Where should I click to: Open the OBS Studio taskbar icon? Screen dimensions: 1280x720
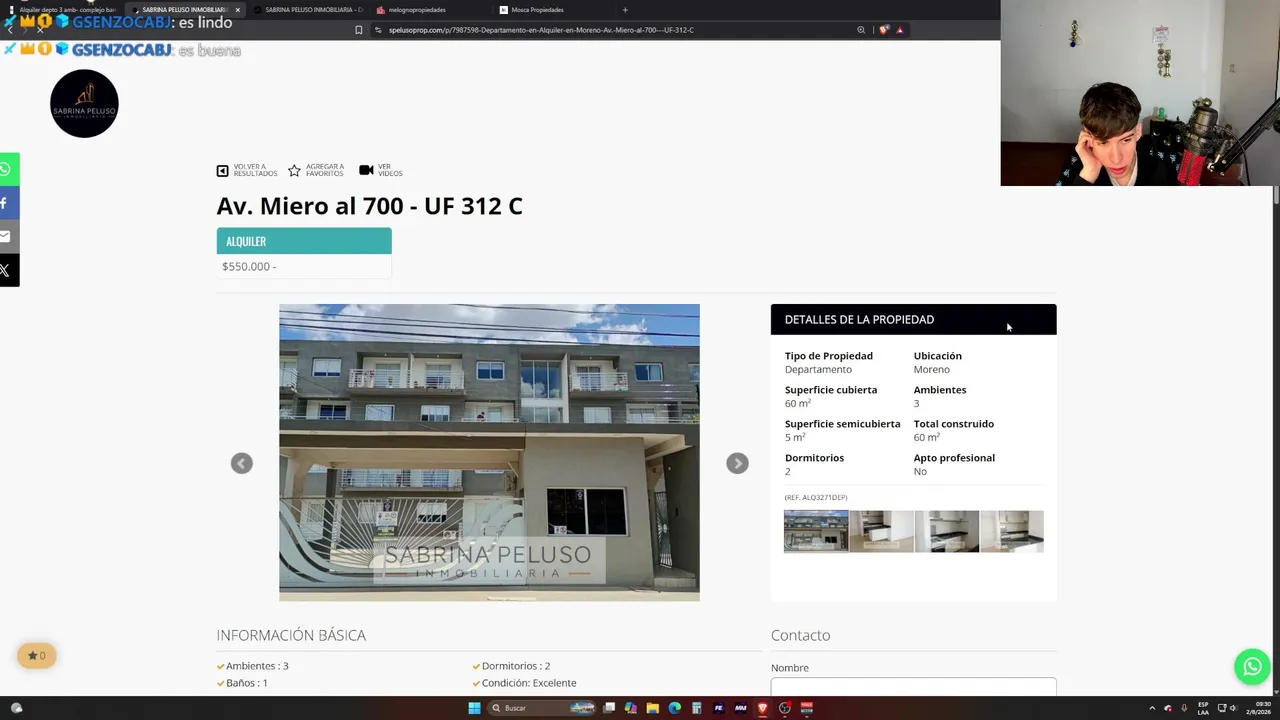click(x=784, y=708)
